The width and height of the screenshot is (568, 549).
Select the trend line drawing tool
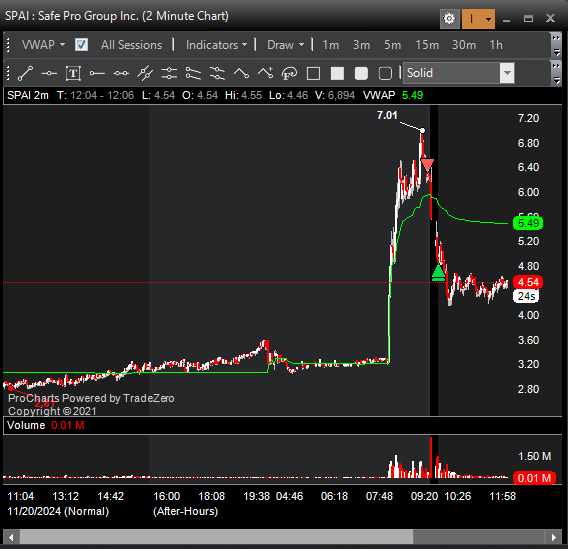25,73
